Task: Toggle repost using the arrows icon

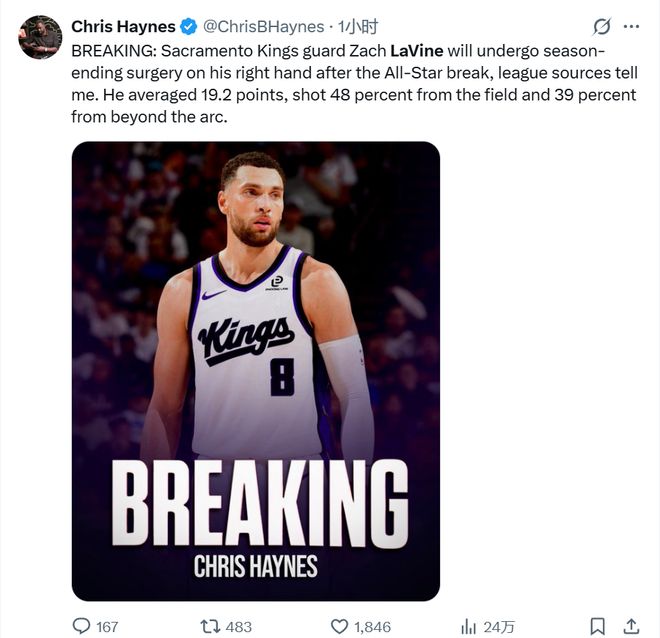Action: pyautogui.click(x=210, y=626)
